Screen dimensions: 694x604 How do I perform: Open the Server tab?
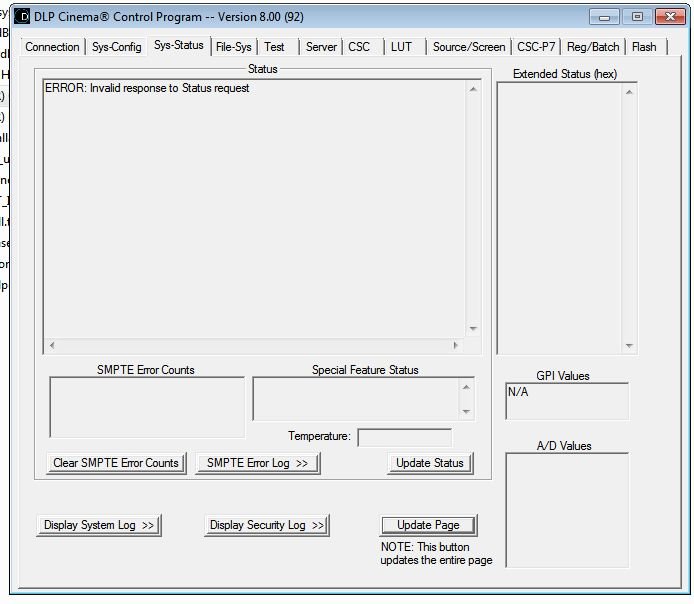pos(321,47)
